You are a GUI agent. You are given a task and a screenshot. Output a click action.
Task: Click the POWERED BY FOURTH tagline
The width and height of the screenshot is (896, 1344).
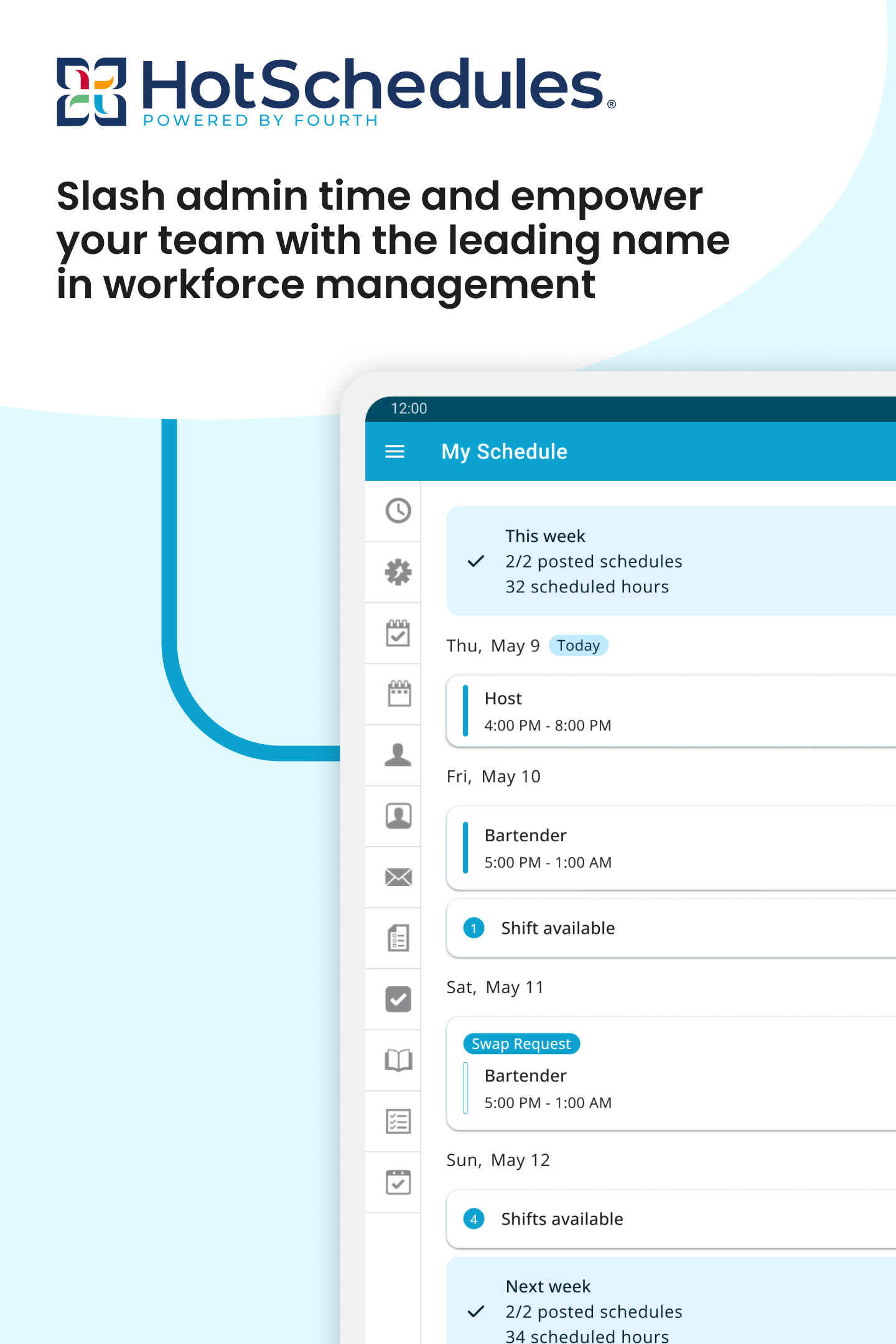(261, 120)
